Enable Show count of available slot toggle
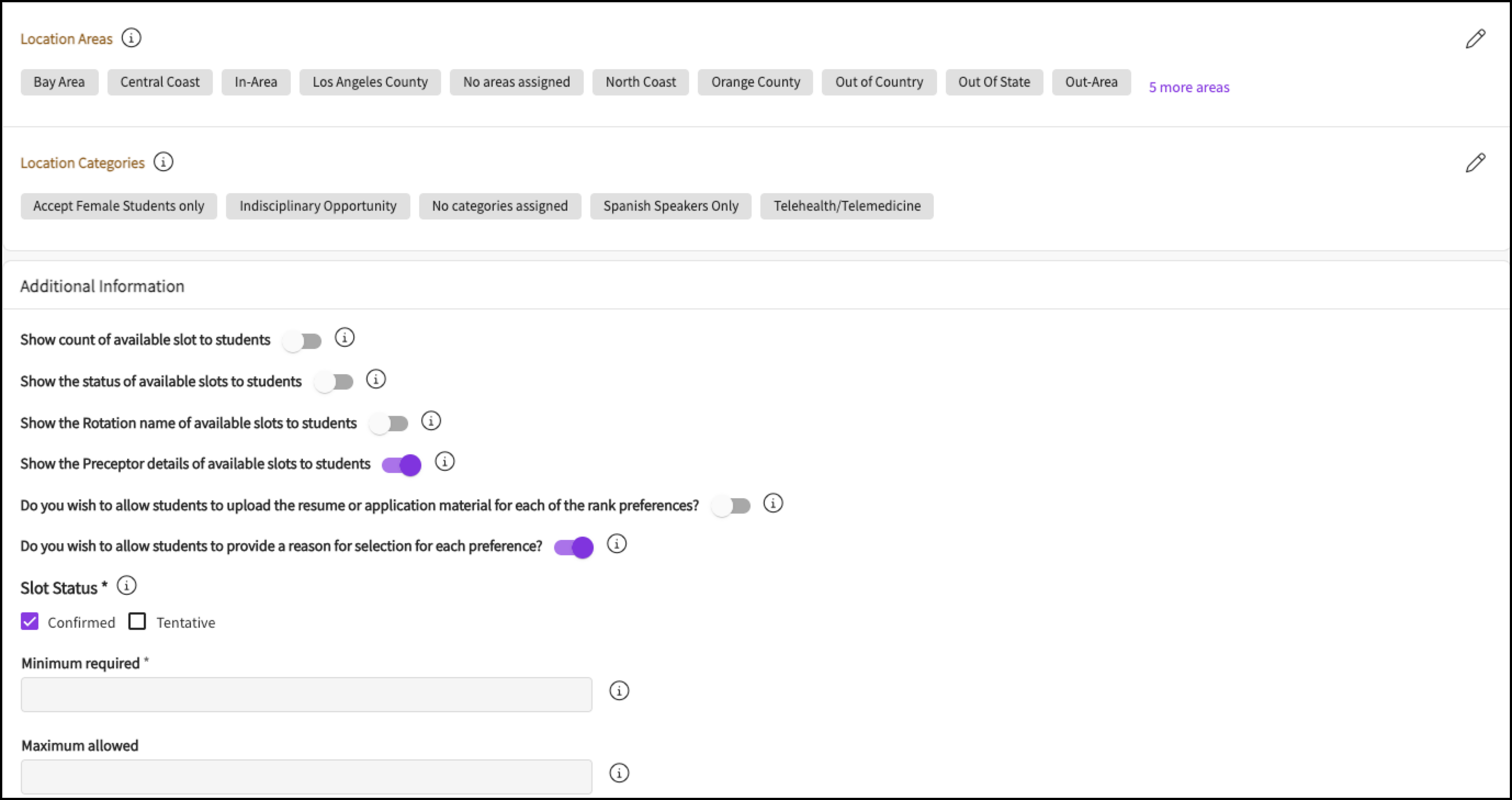 (302, 341)
